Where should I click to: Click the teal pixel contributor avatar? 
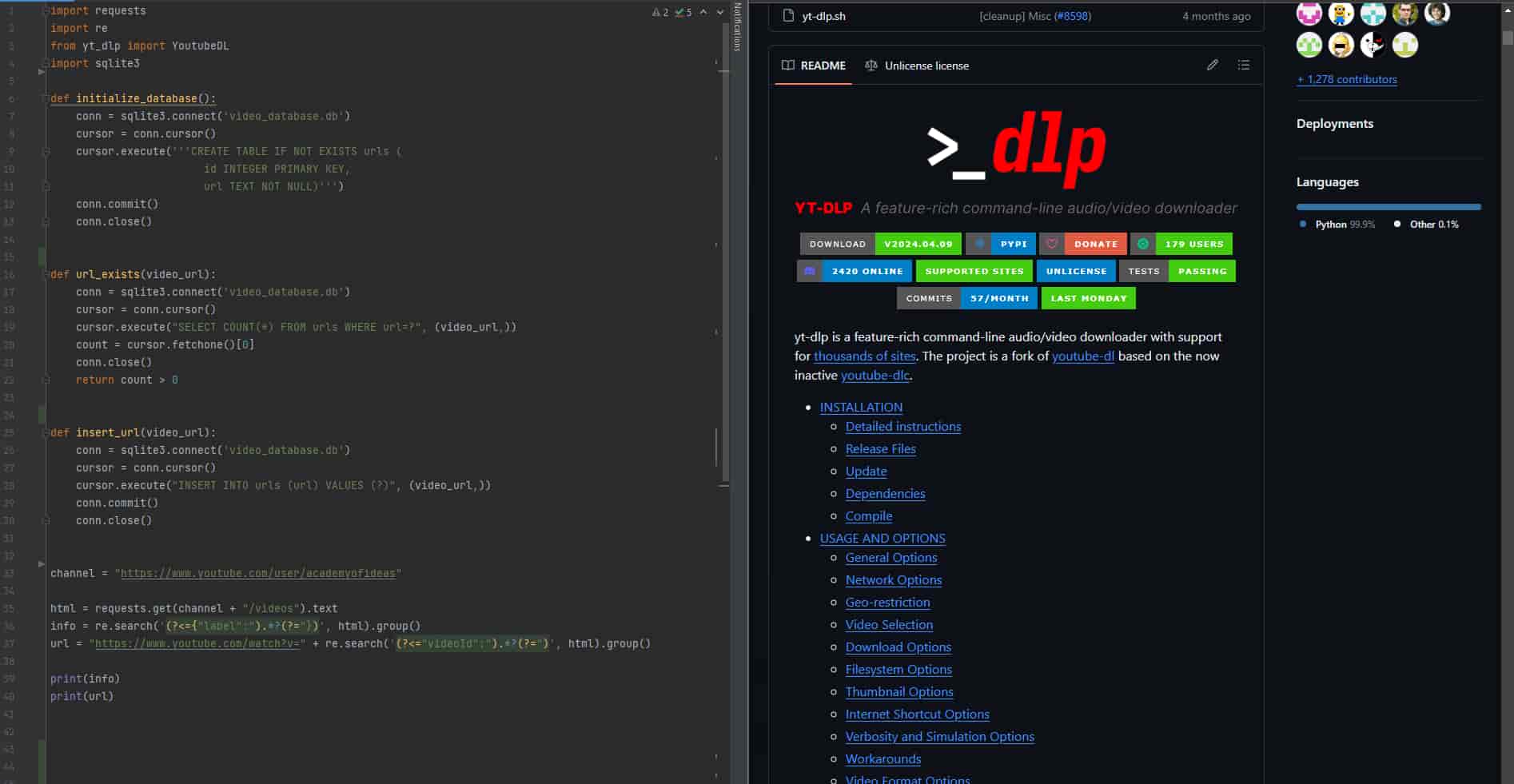click(x=1373, y=14)
